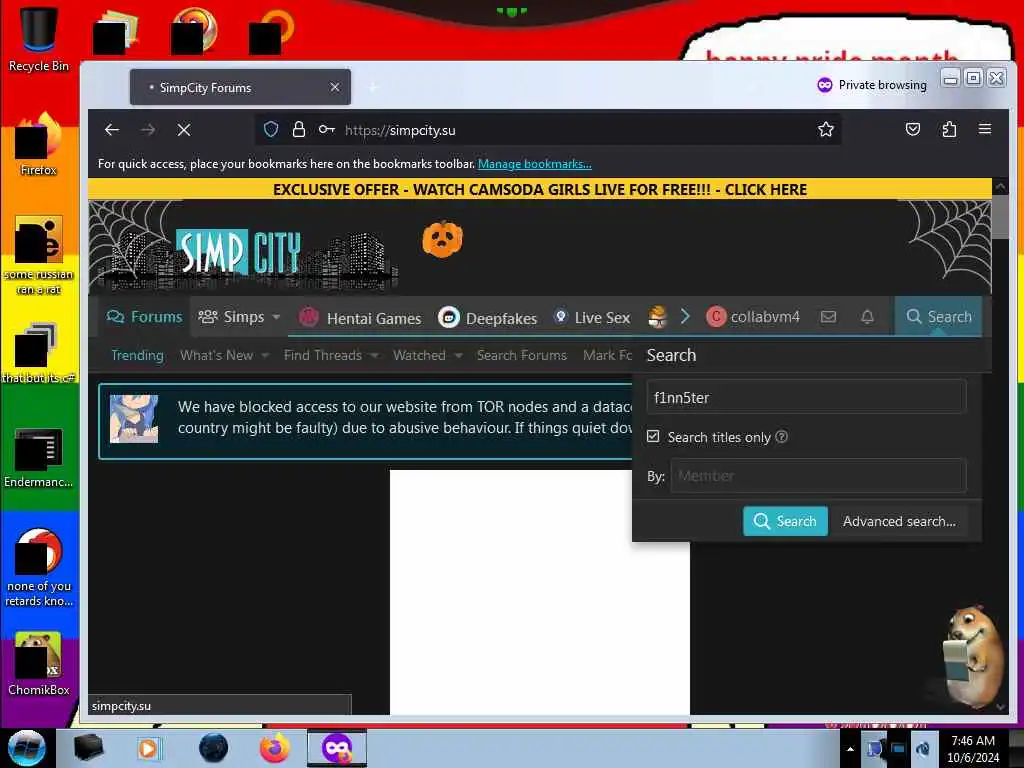Open the Windows Start orb
1024x768 pixels.
[x=27, y=748]
